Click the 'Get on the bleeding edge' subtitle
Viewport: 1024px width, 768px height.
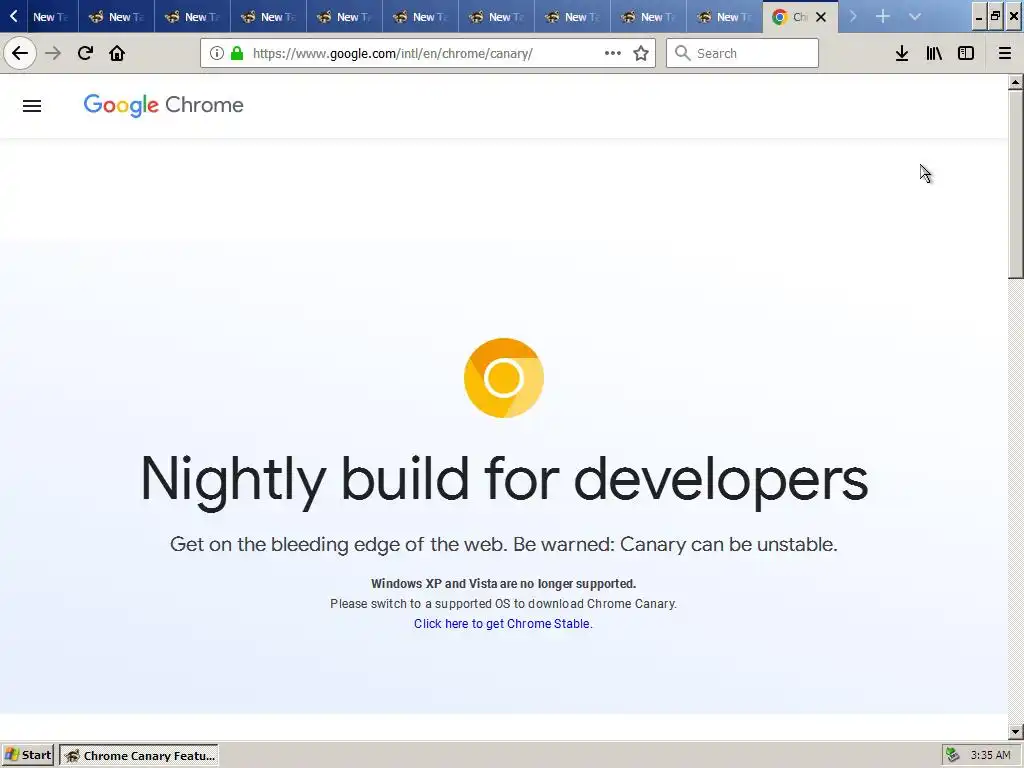point(504,544)
